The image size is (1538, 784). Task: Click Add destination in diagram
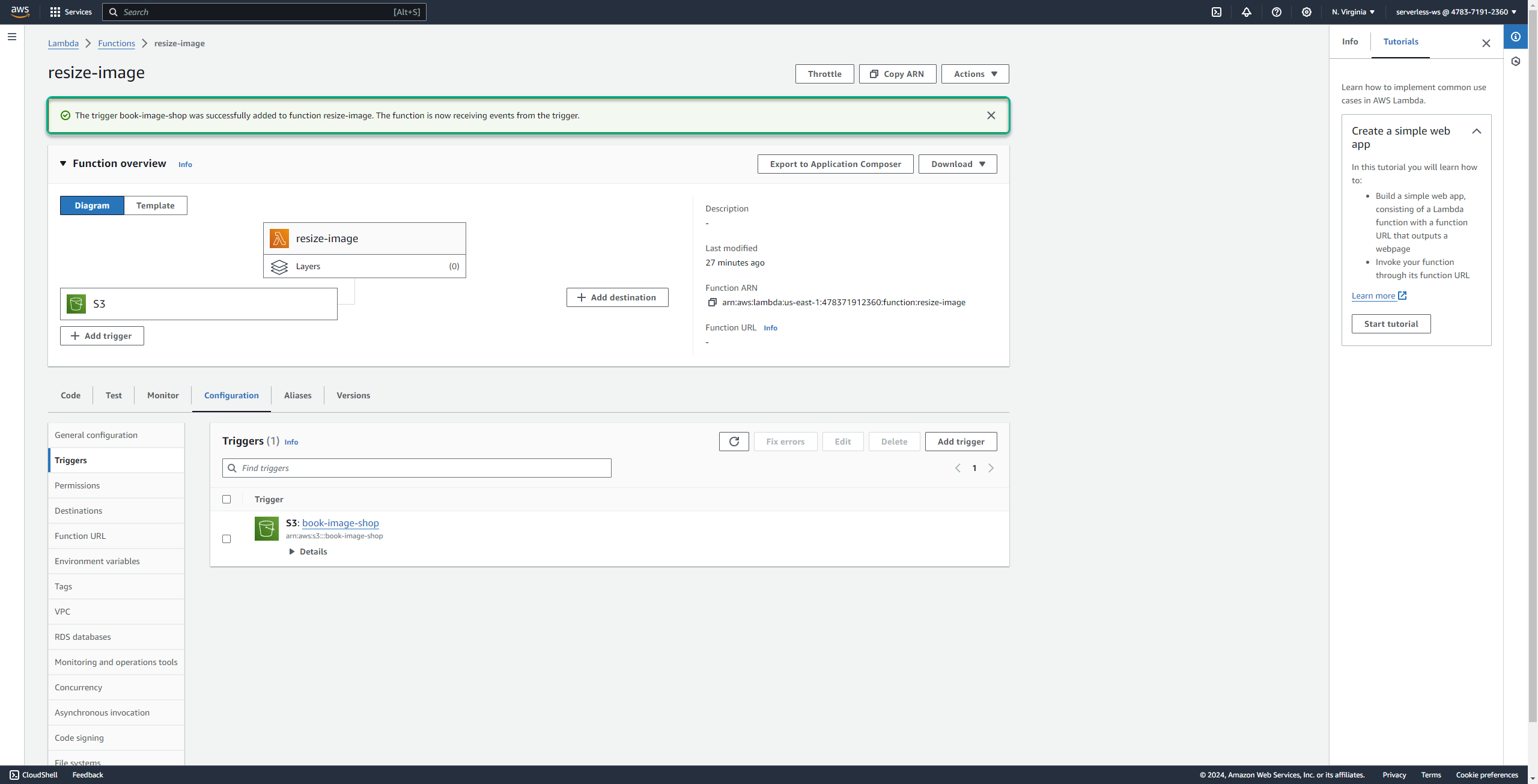click(x=617, y=297)
